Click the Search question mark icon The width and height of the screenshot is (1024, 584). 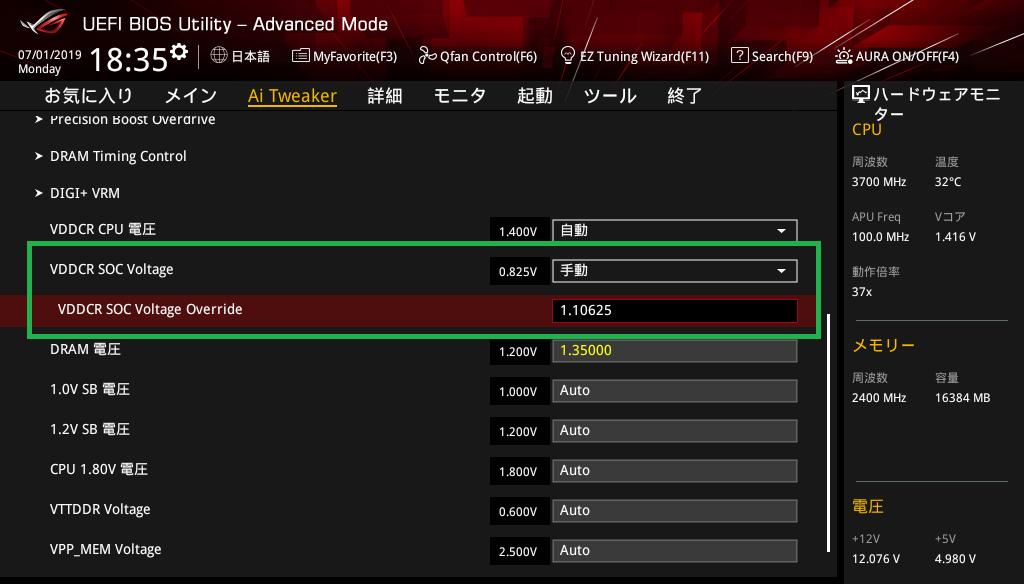pos(739,56)
